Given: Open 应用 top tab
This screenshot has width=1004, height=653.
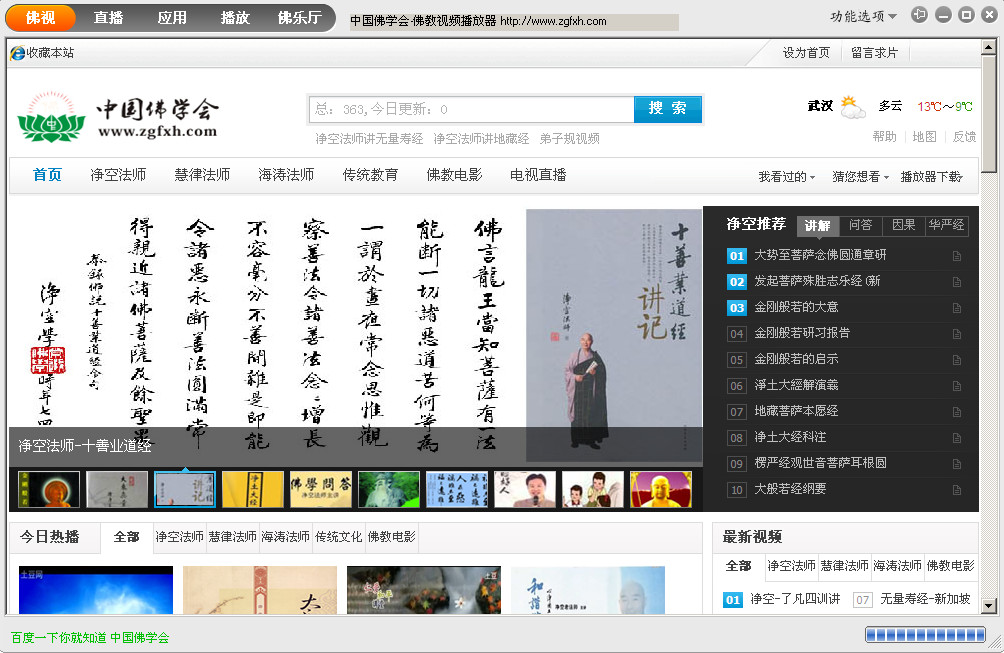Looking at the screenshot, I should (172, 18).
